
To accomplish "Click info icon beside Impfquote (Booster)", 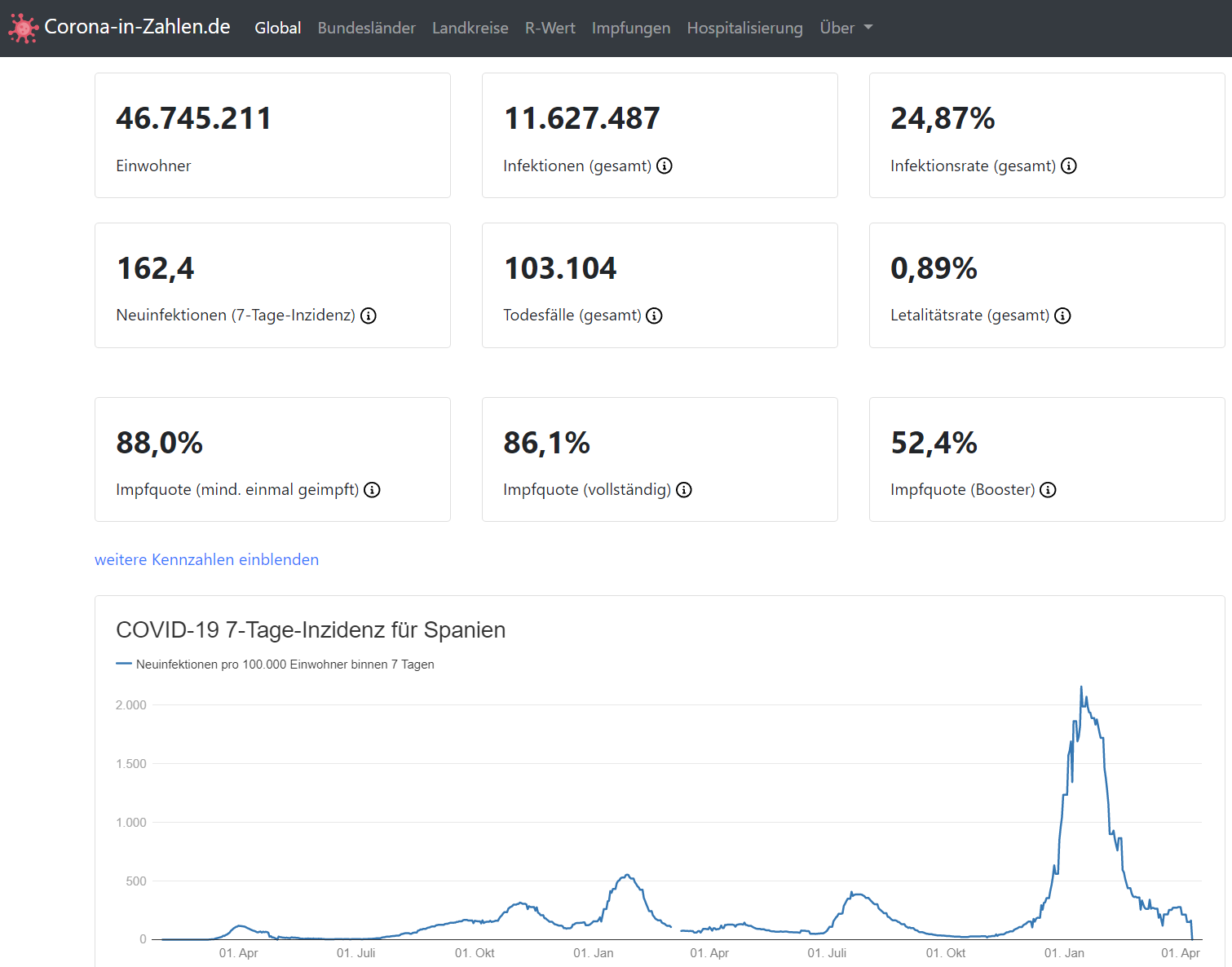I will tap(1048, 490).
